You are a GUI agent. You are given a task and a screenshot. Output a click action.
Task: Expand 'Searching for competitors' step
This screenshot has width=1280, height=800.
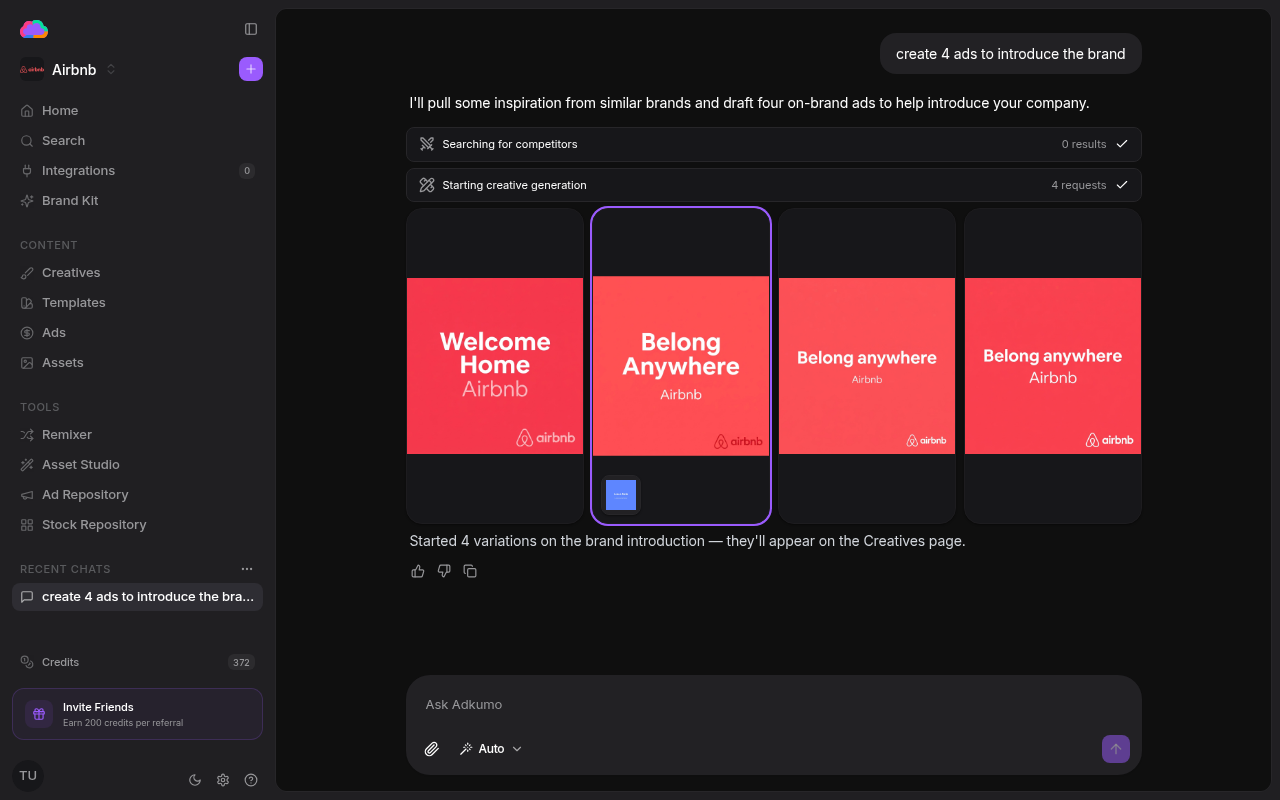(773, 144)
